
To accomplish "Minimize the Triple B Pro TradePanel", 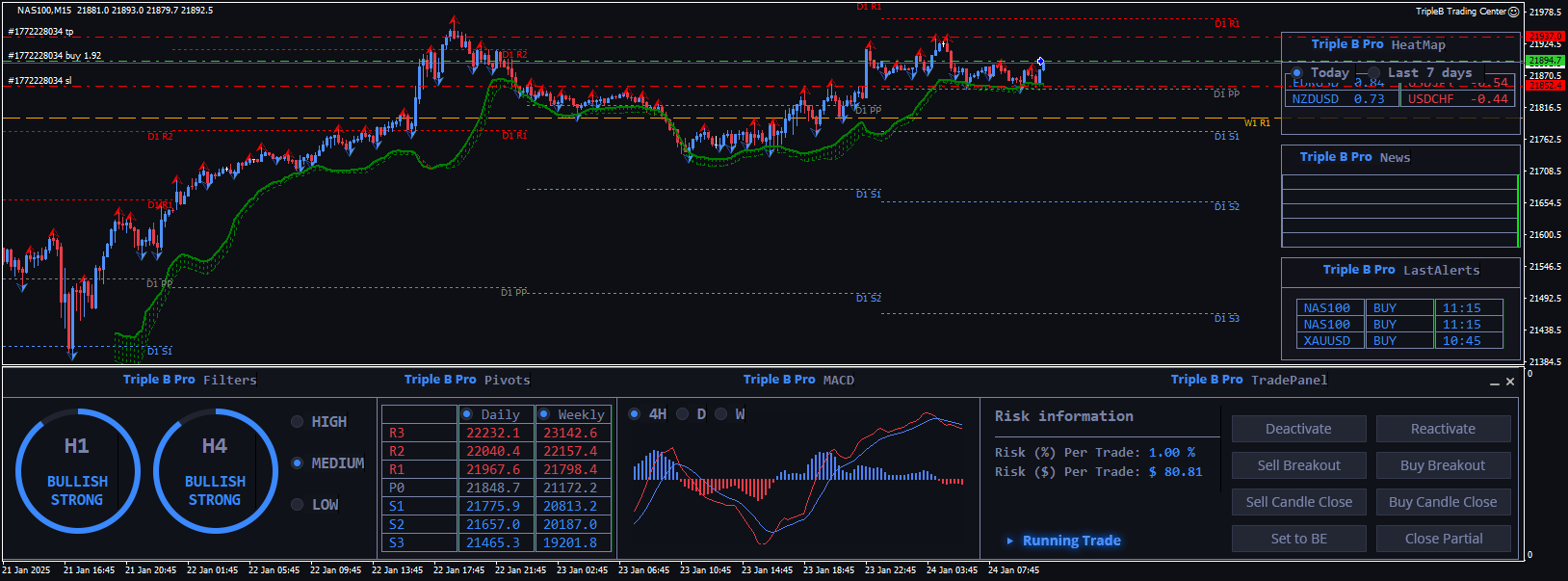I will click(x=1495, y=383).
